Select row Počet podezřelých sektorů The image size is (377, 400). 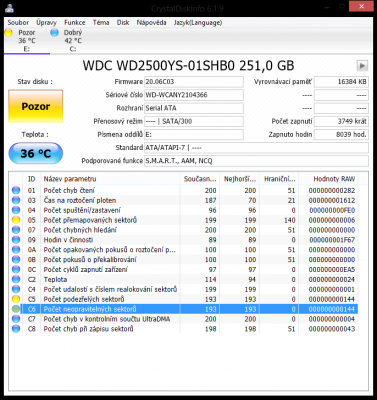[184, 299]
